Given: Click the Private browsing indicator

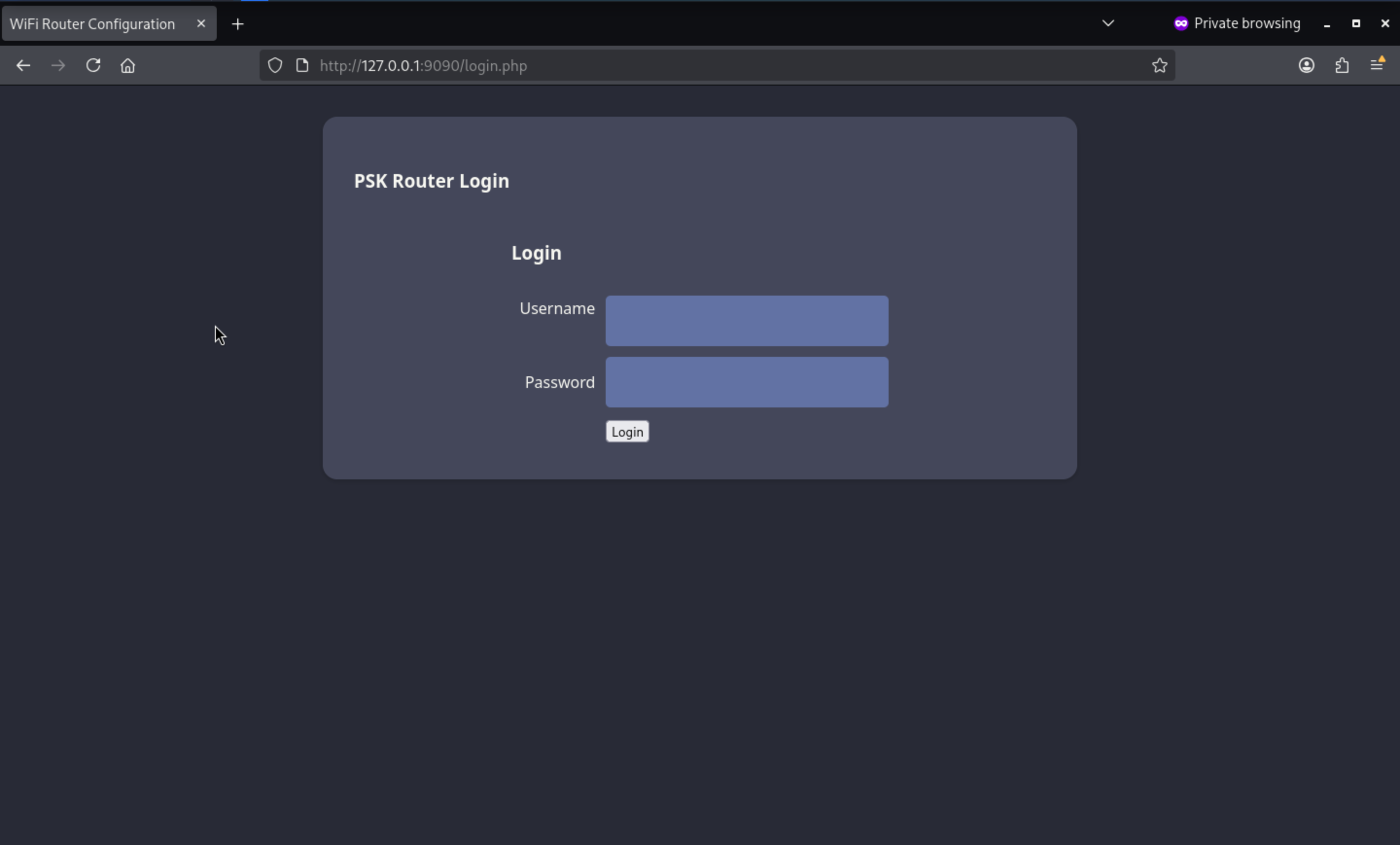Looking at the screenshot, I should (1237, 23).
